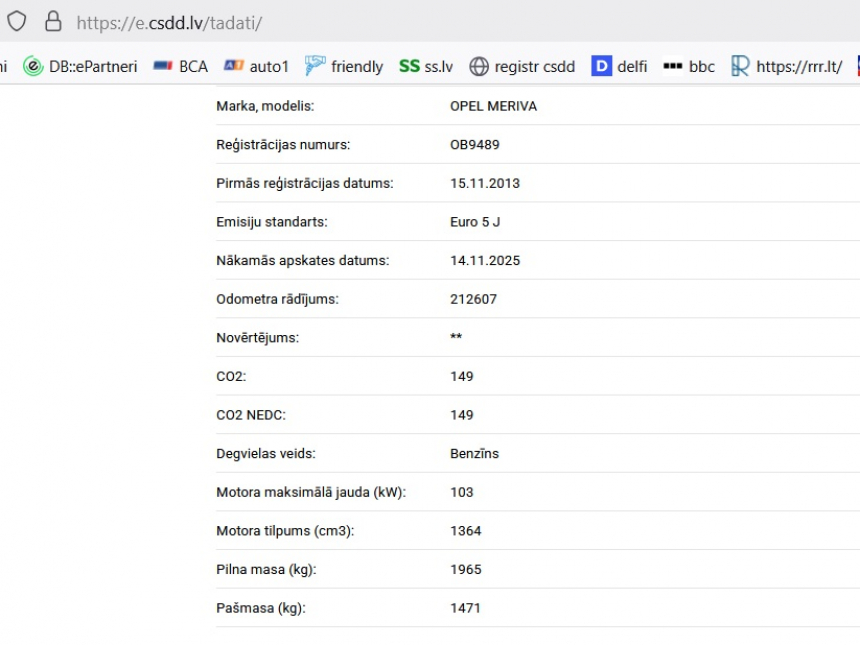Screen dimensions: 860x645
Task: Click the "Motora maksimālā jauda (kW):" label
Action: (311, 493)
